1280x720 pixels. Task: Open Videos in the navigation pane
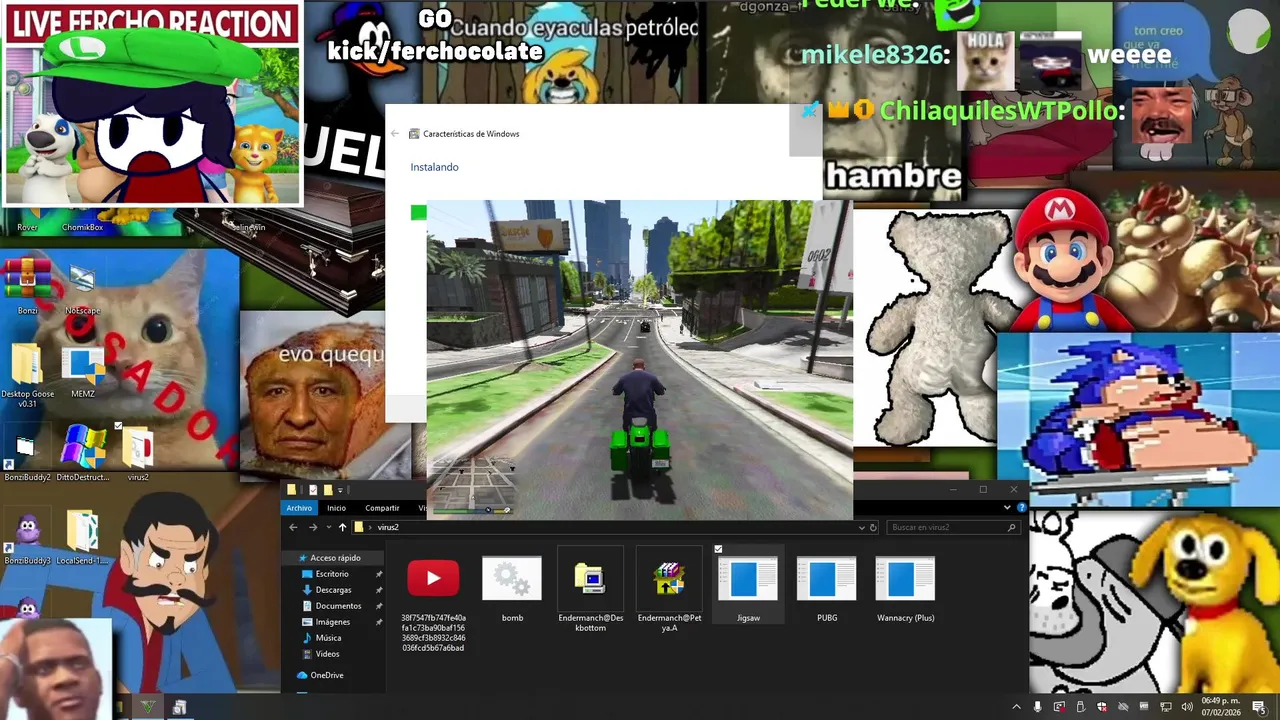tap(327, 654)
